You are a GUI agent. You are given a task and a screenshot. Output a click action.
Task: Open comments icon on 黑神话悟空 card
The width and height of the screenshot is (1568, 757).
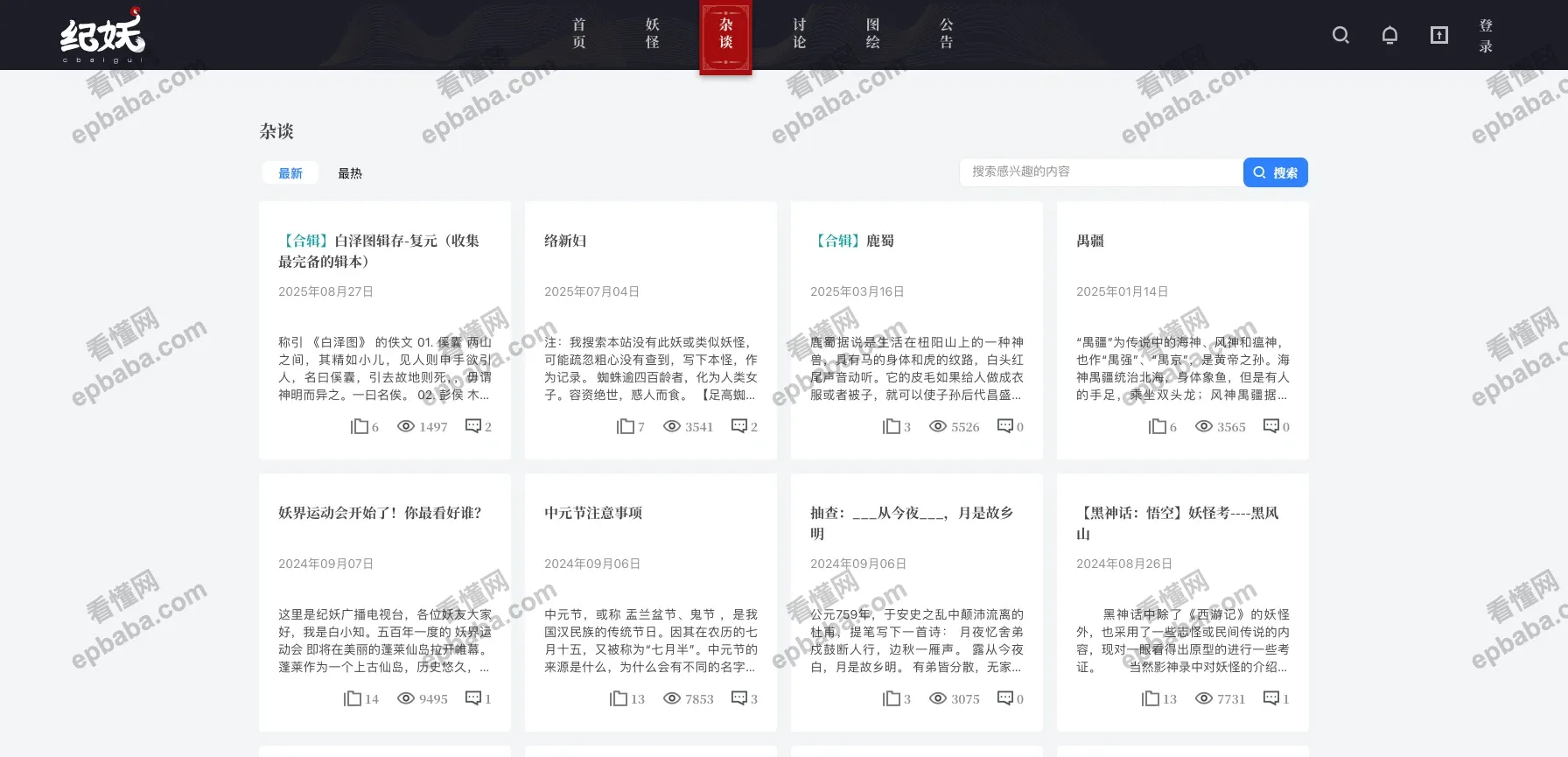(x=1271, y=698)
